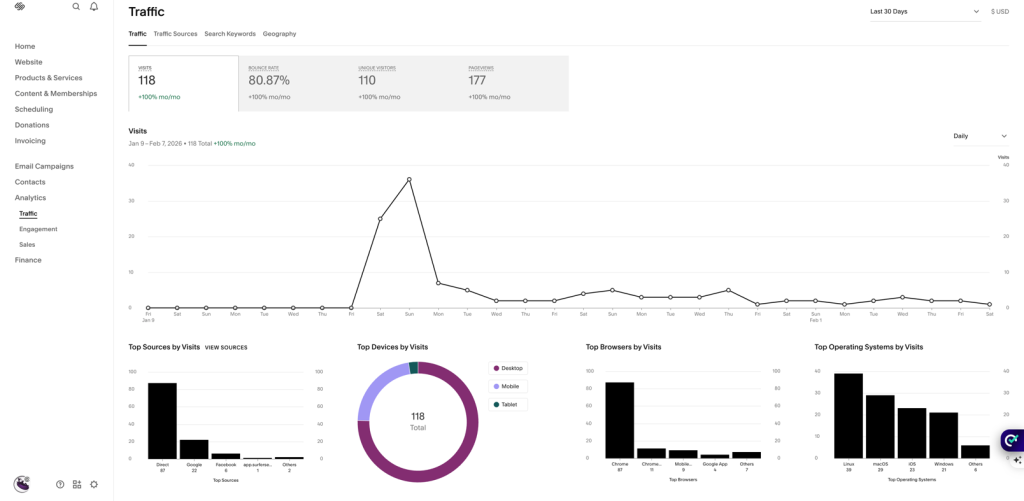The image size is (1024, 501).
Task: Switch to Traffic Sources tab
Action: click(x=175, y=34)
